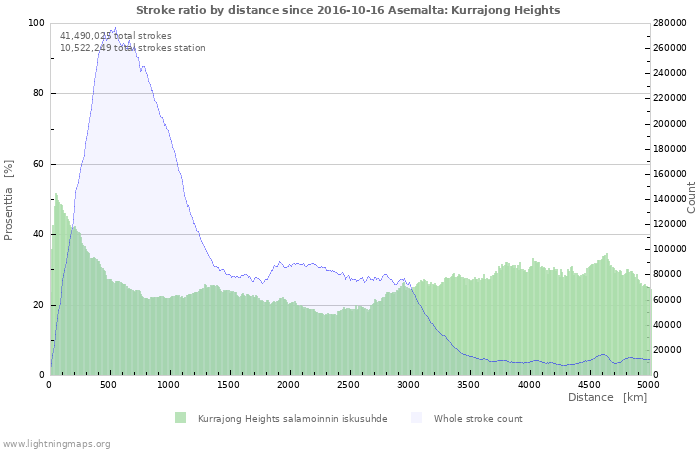700x450 pixels.
Task: Click the 2500 tick on the distance axis
Action: [x=349, y=384]
